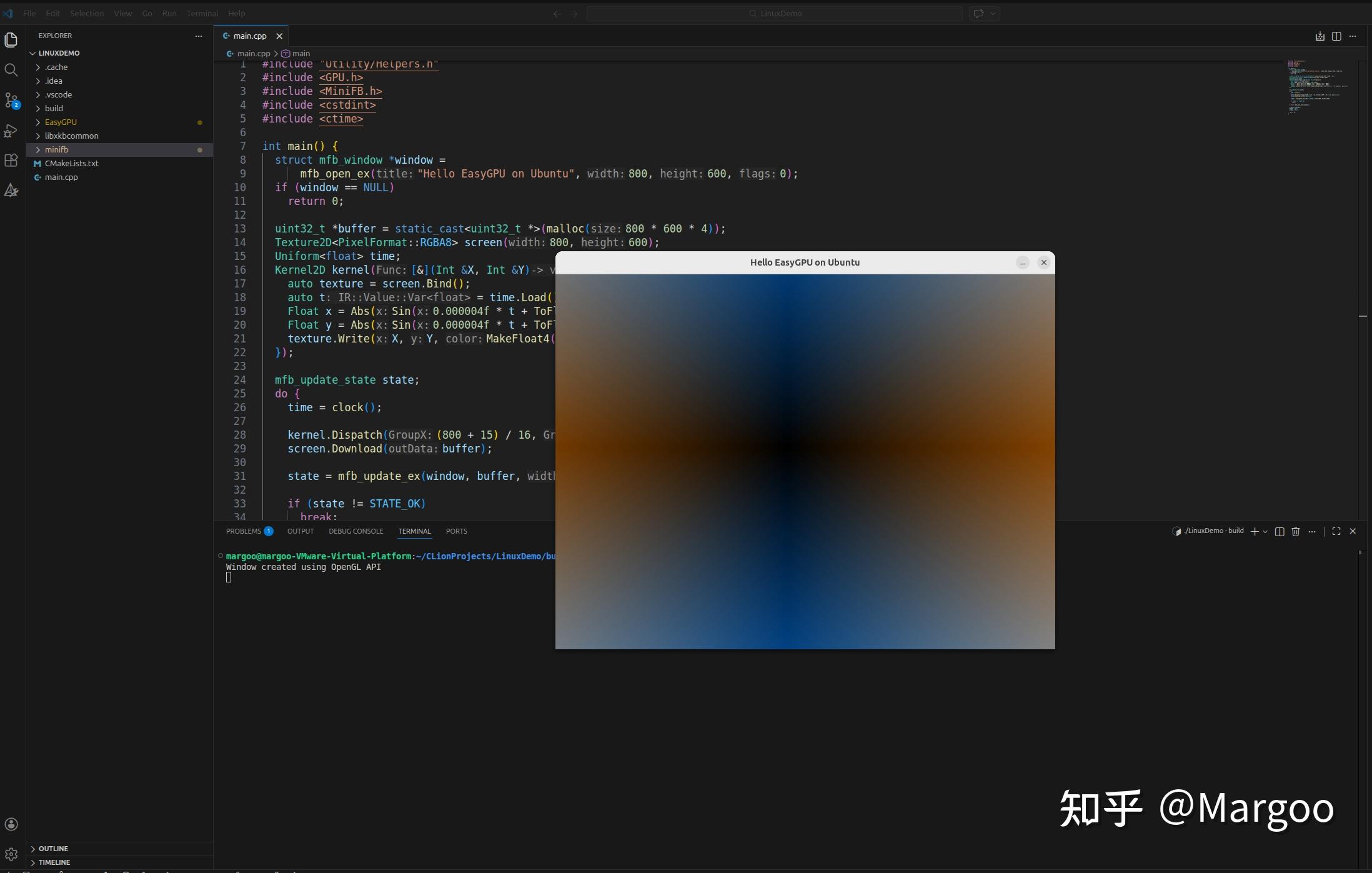Open editor more actions ellipsis

[1353, 36]
